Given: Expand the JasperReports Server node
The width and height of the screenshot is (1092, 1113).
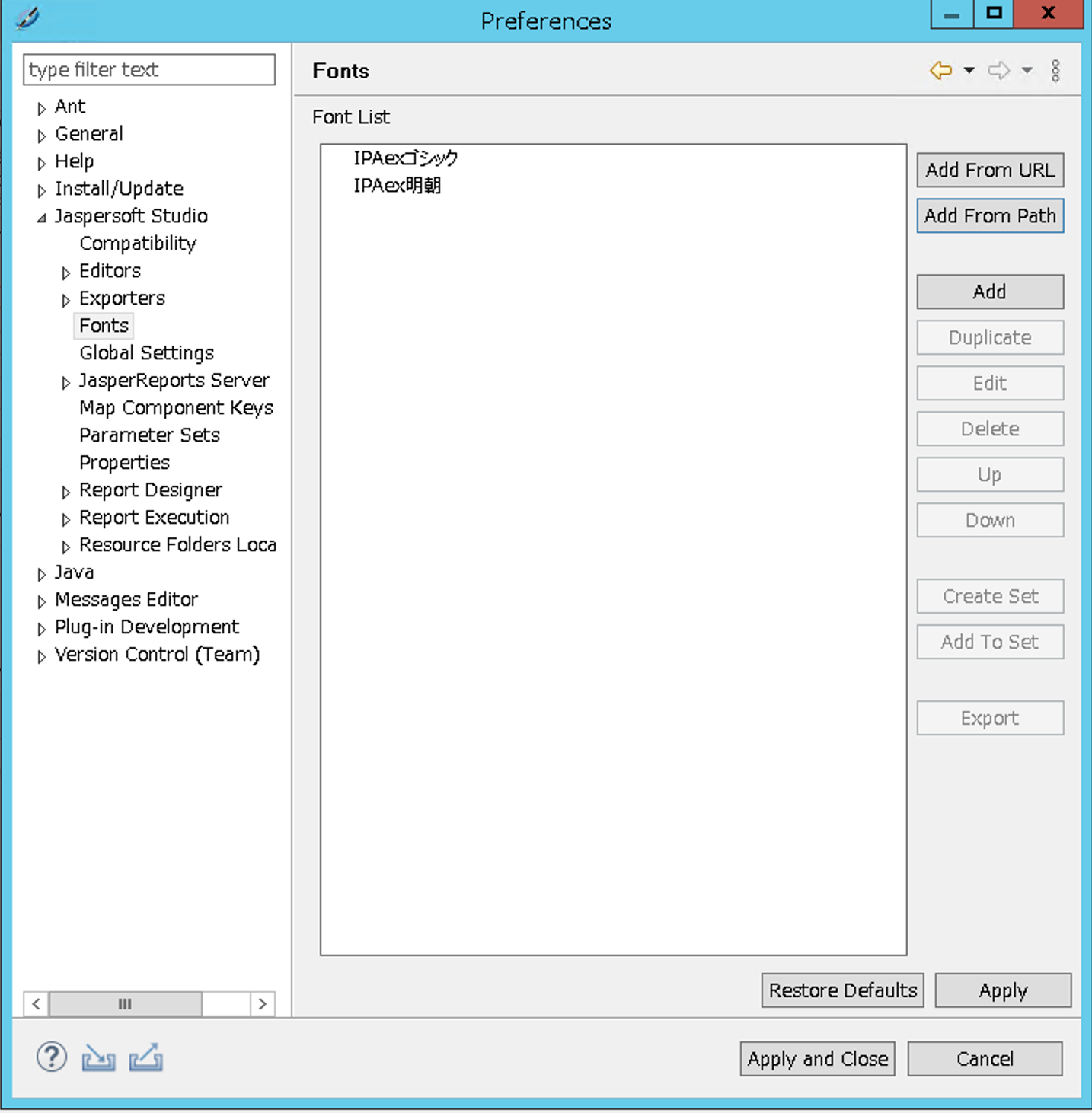Looking at the screenshot, I should coord(65,382).
